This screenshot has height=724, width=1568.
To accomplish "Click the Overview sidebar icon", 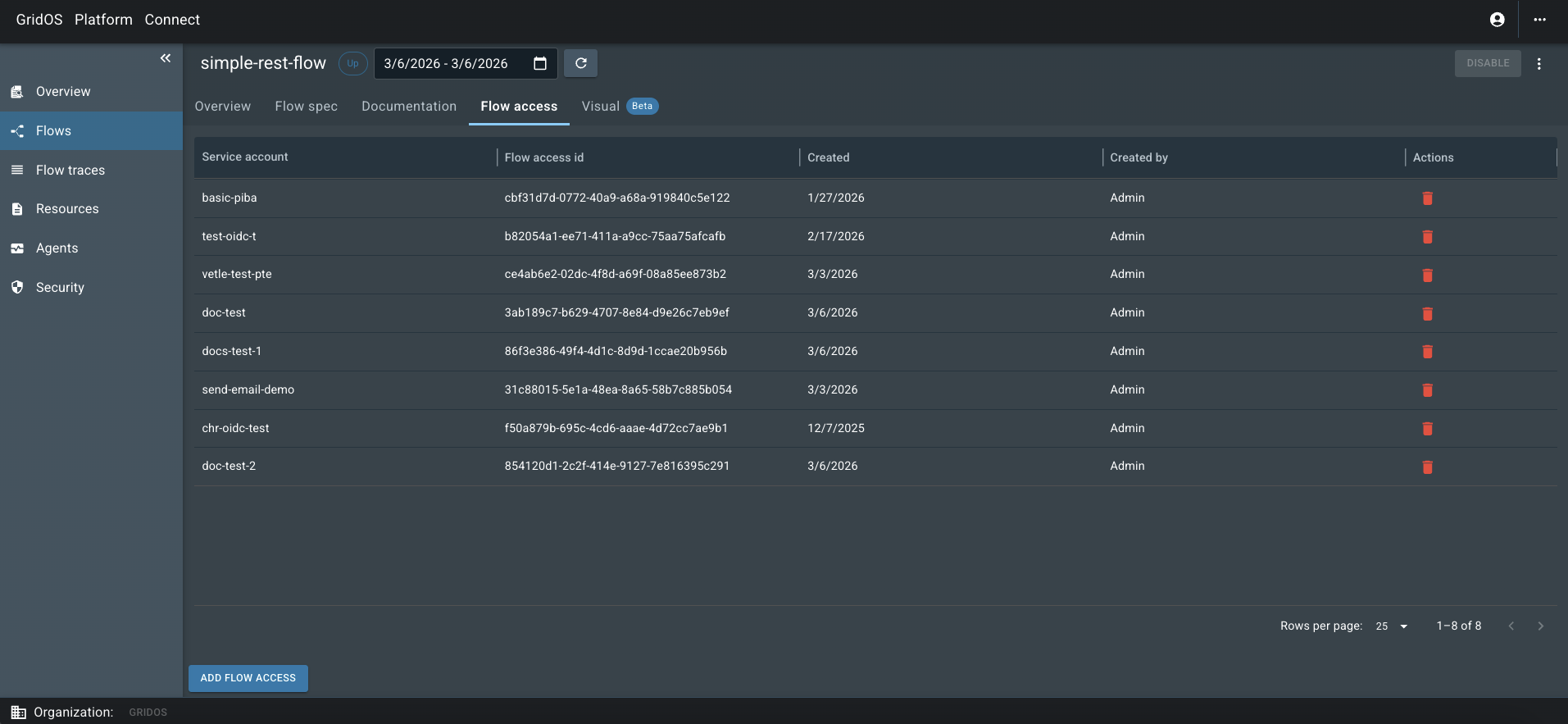I will [x=17, y=92].
